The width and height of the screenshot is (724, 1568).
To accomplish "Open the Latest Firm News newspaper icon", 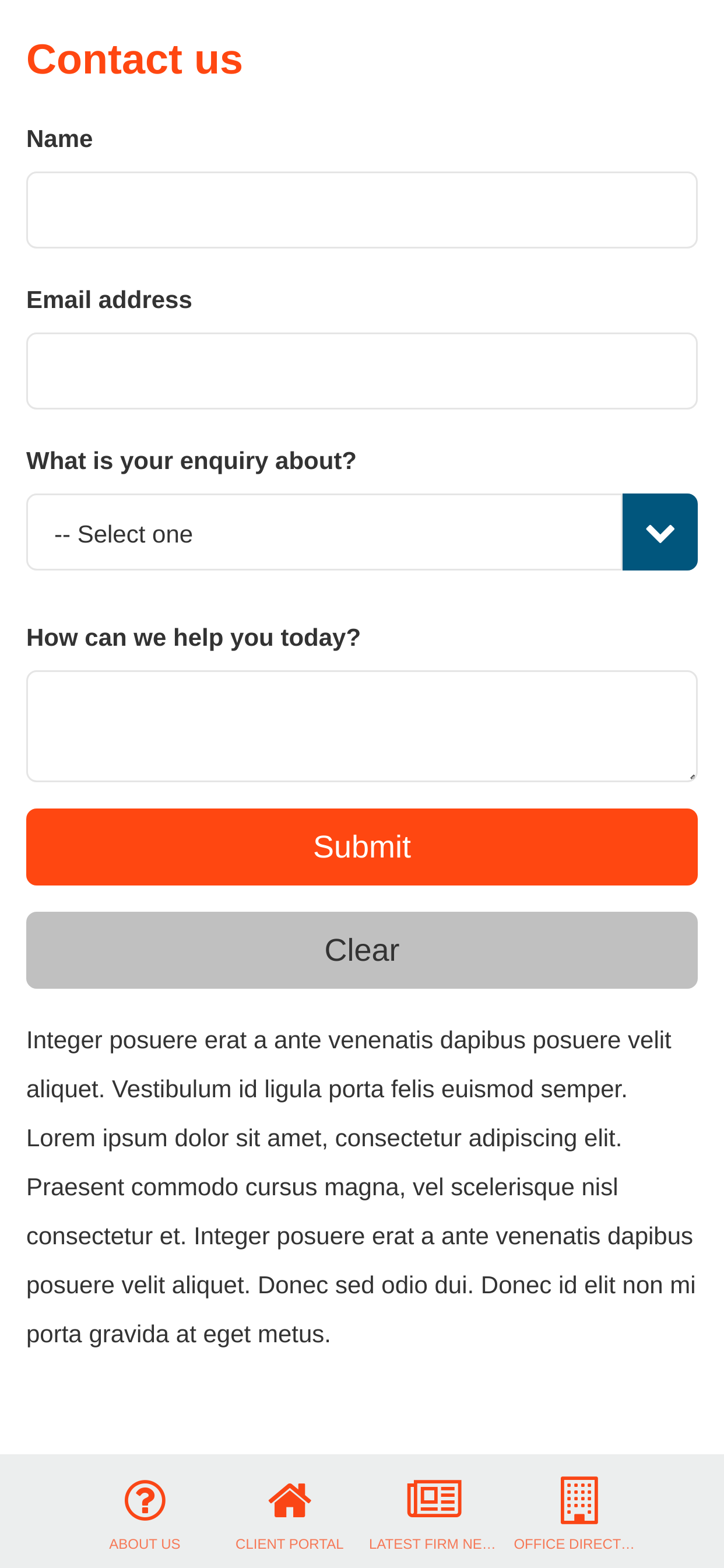I will click(x=434, y=1498).
